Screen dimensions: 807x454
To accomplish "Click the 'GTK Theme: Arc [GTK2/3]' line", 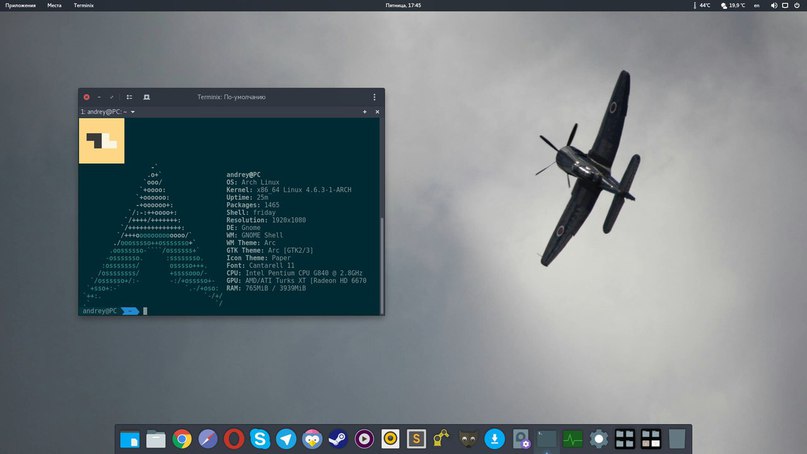I will point(270,250).
